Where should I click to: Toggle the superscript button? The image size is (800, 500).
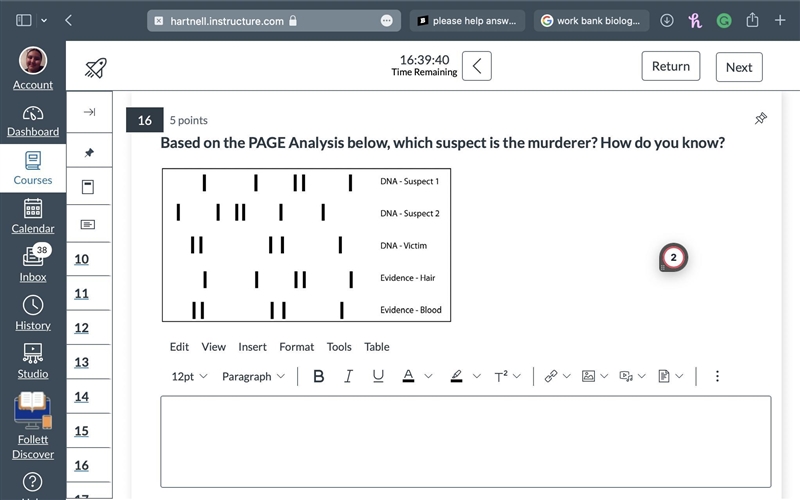(501, 377)
